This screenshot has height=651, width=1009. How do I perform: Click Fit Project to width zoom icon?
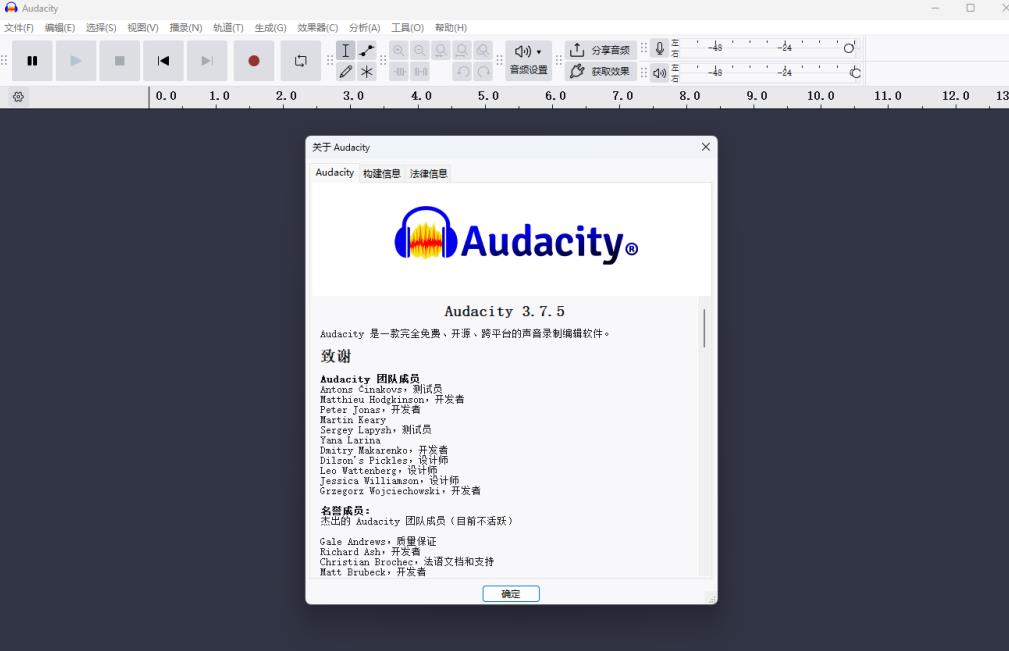tap(462, 50)
